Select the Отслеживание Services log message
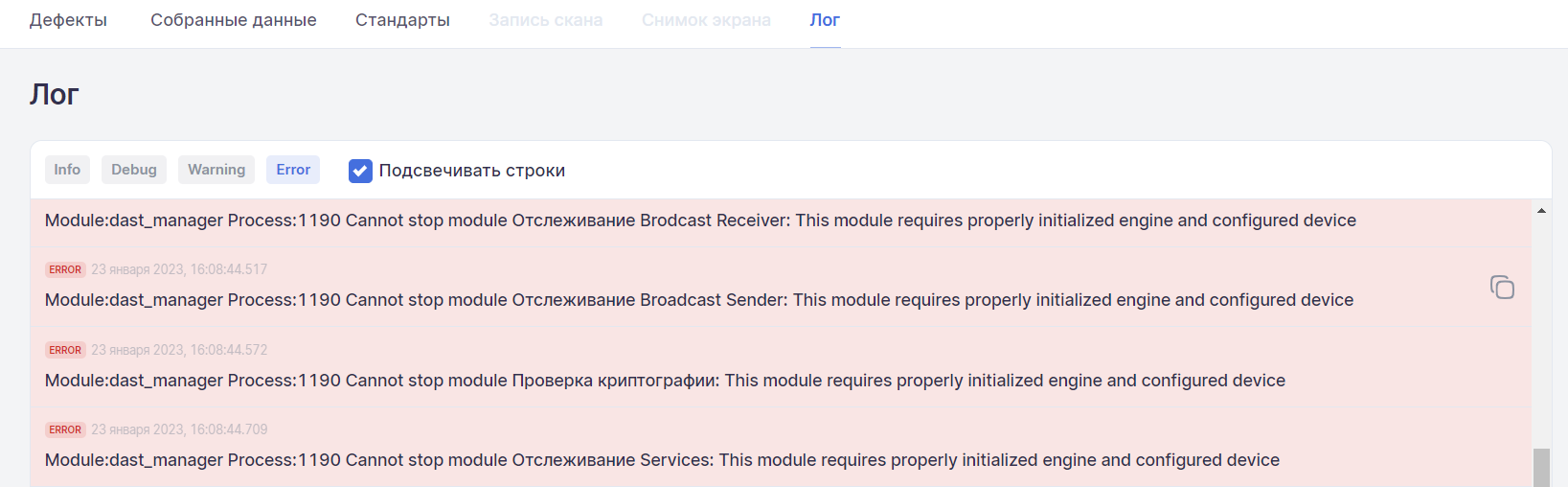 point(662,460)
